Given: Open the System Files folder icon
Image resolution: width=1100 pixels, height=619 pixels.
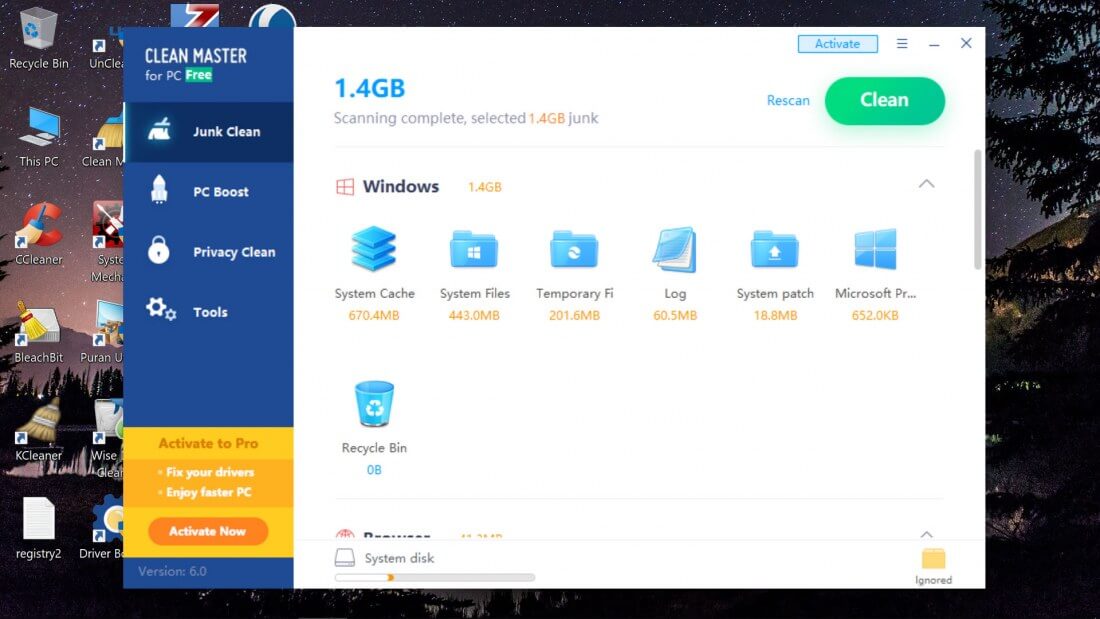Looking at the screenshot, I should 474,249.
